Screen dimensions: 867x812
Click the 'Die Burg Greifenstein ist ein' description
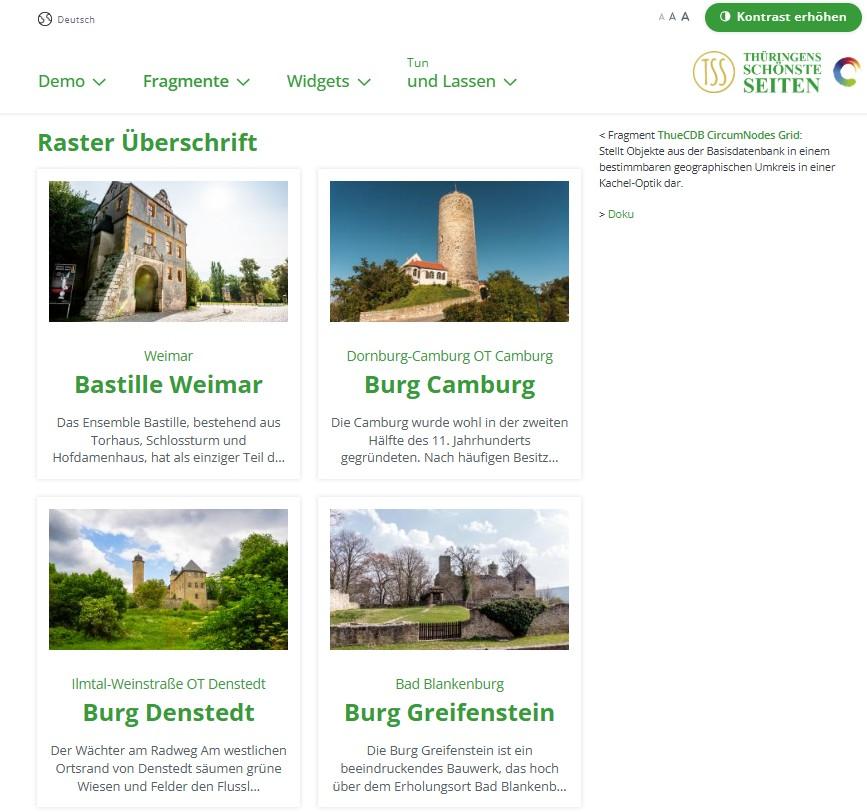click(450, 768)
